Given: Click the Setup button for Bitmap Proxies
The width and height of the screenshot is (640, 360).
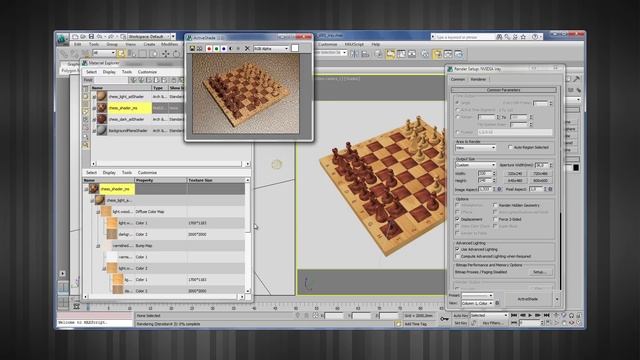Looking at the screenshot, I should 540,272.
